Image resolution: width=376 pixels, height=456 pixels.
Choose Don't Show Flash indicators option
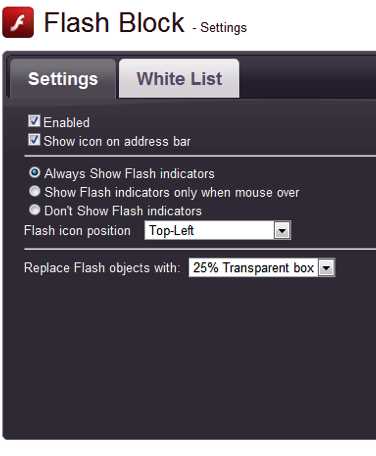click(35, 210)
